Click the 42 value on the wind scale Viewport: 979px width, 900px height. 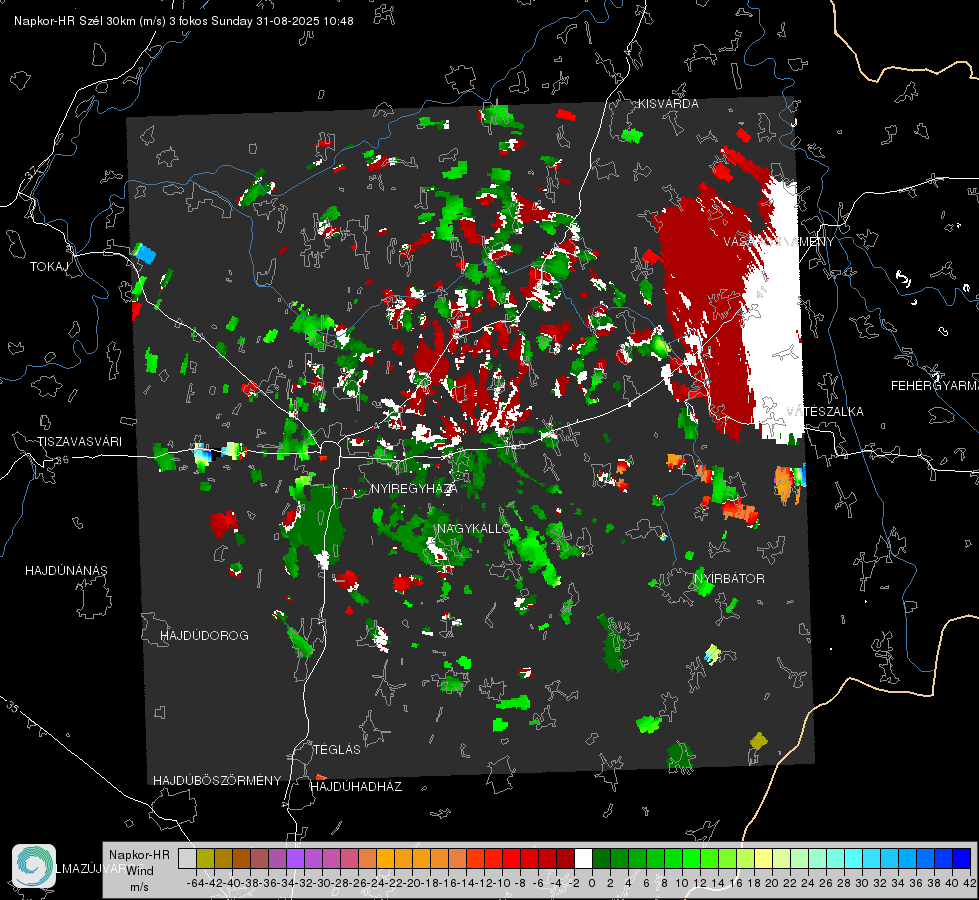[x=970, y=883]
